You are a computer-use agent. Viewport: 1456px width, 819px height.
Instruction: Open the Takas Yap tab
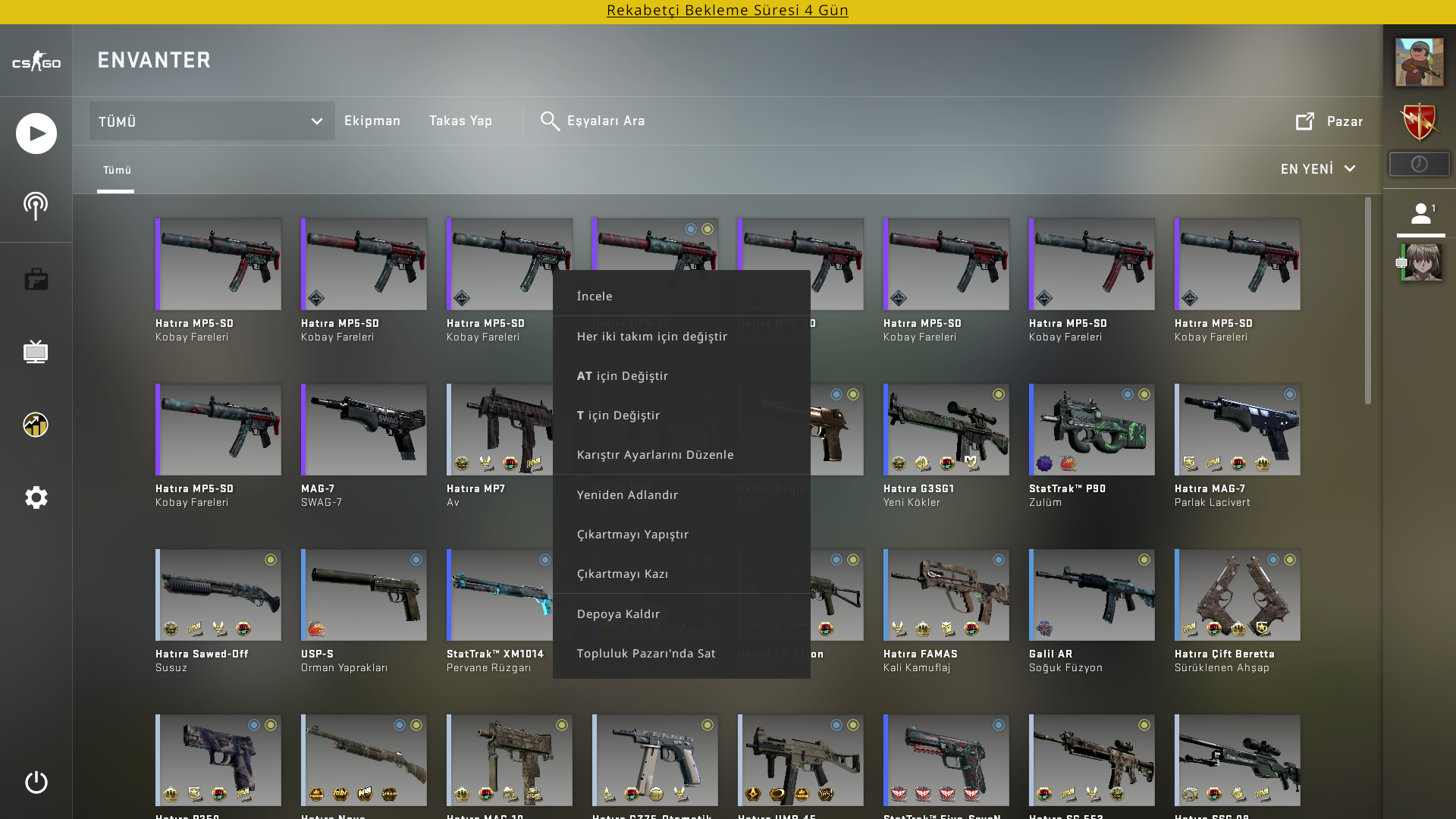click(x=460, y=121)
